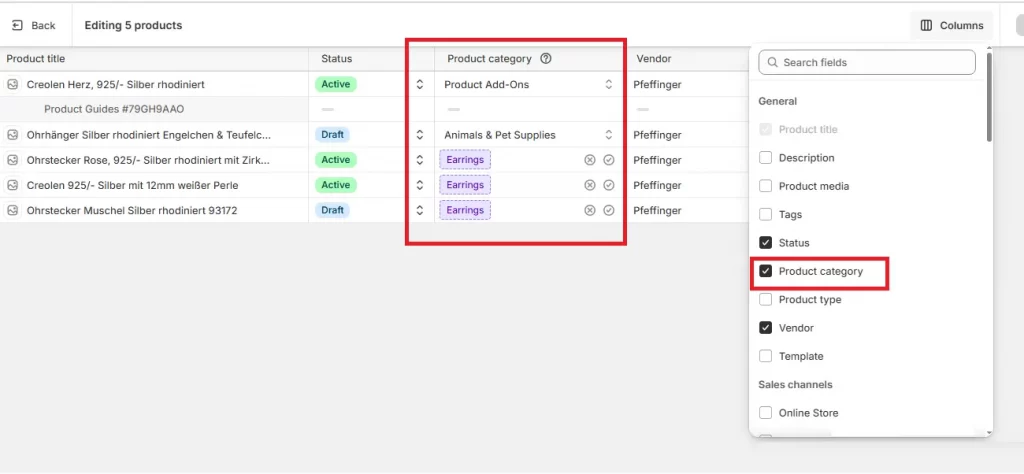This screenshot has width=1024, height=474.
Task: Click the disabled Product title checkbox
Action: tap(765, 129)
